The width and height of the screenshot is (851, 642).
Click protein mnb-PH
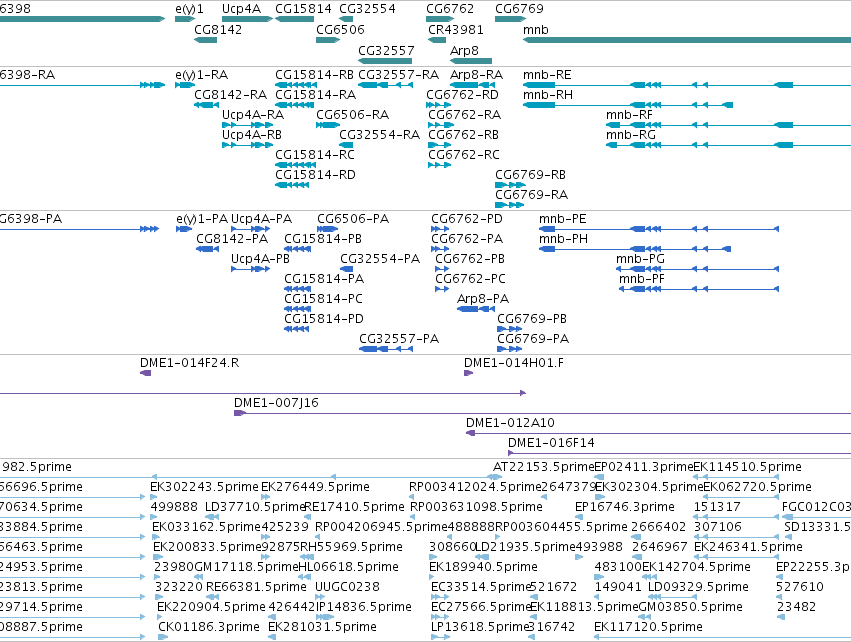point(563,239)
